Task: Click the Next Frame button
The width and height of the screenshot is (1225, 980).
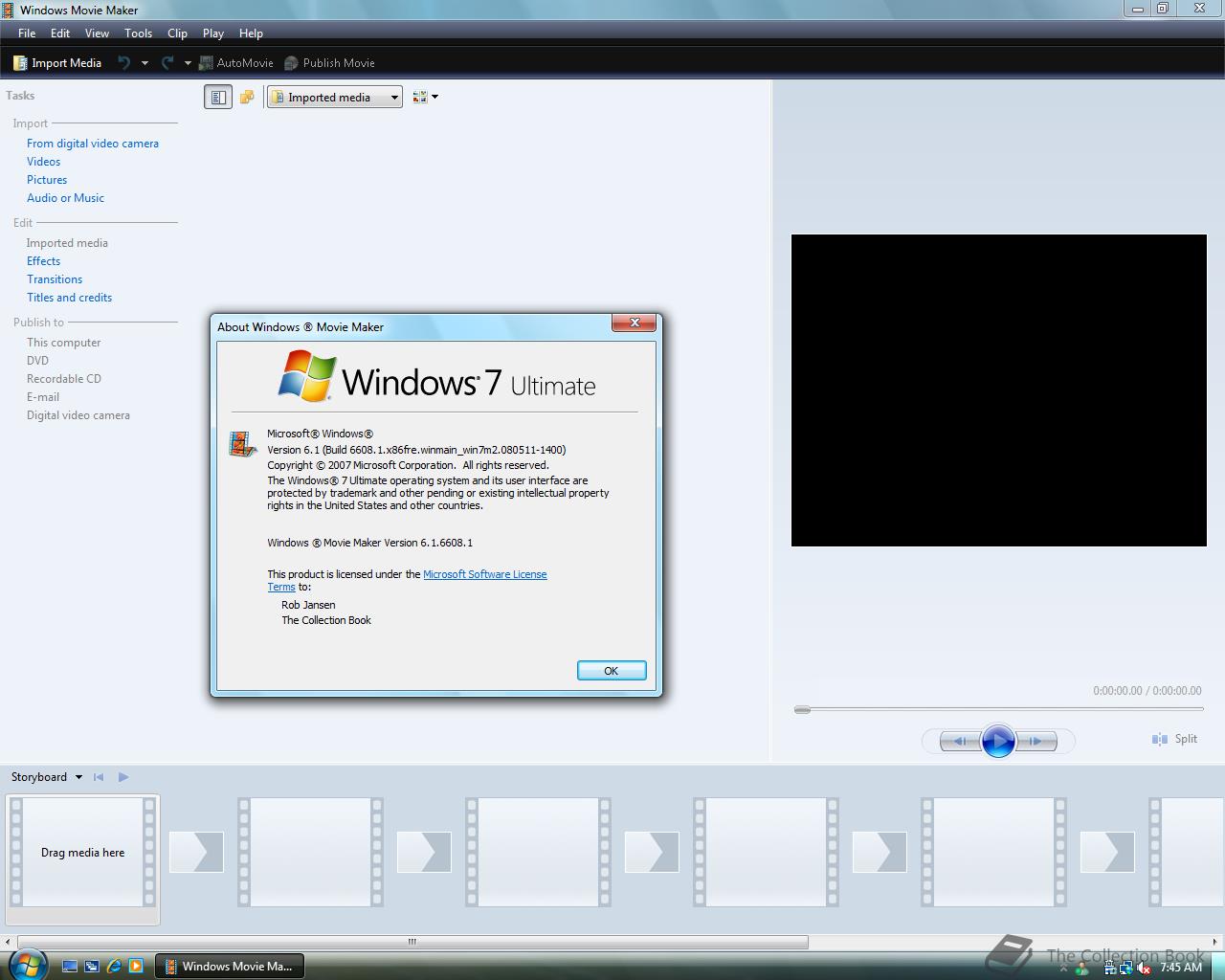Action: point(1036,741)
